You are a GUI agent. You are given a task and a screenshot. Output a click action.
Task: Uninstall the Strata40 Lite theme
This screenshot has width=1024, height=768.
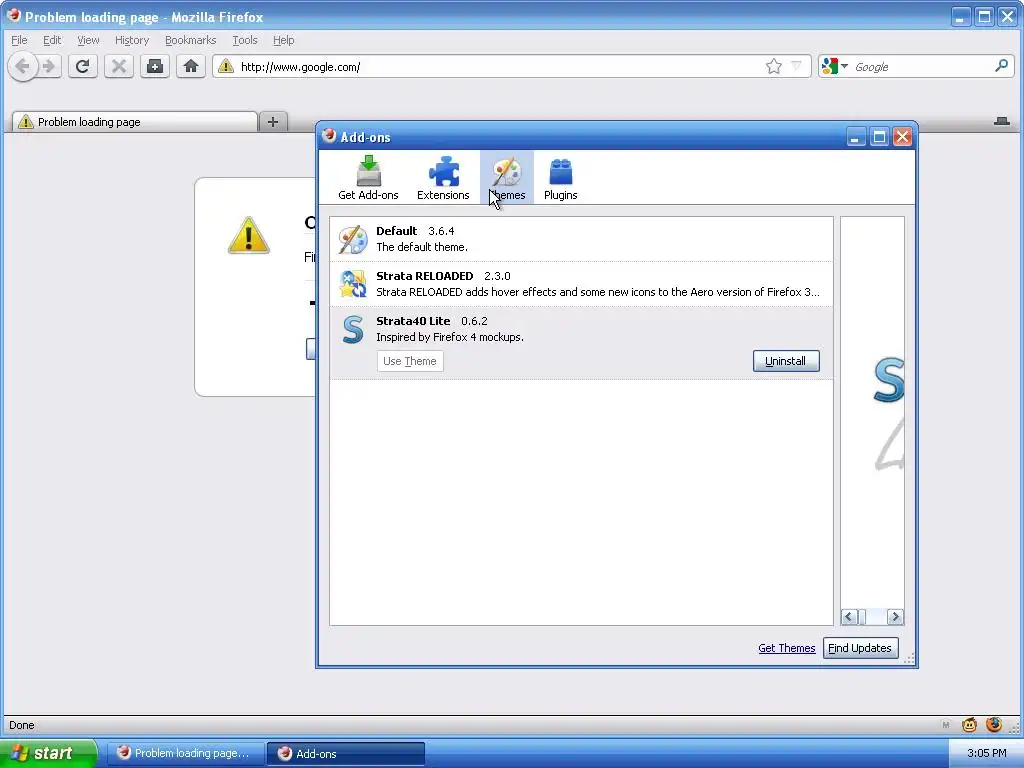coord(786,361)
